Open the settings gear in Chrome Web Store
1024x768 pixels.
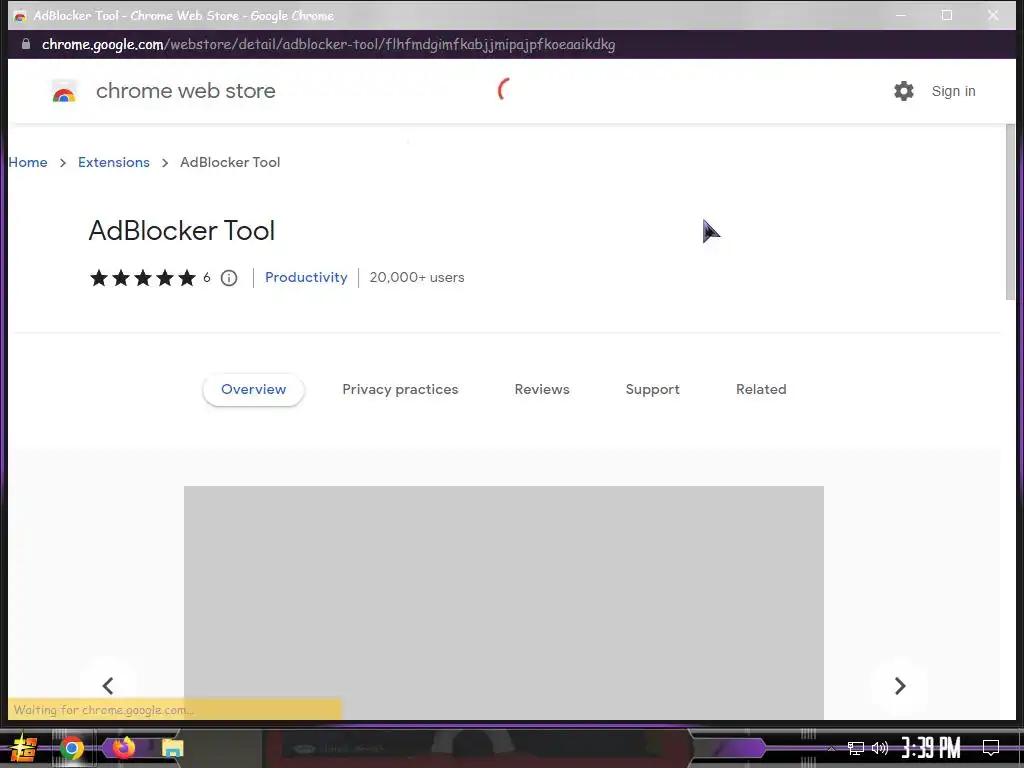tap(904, 91)
